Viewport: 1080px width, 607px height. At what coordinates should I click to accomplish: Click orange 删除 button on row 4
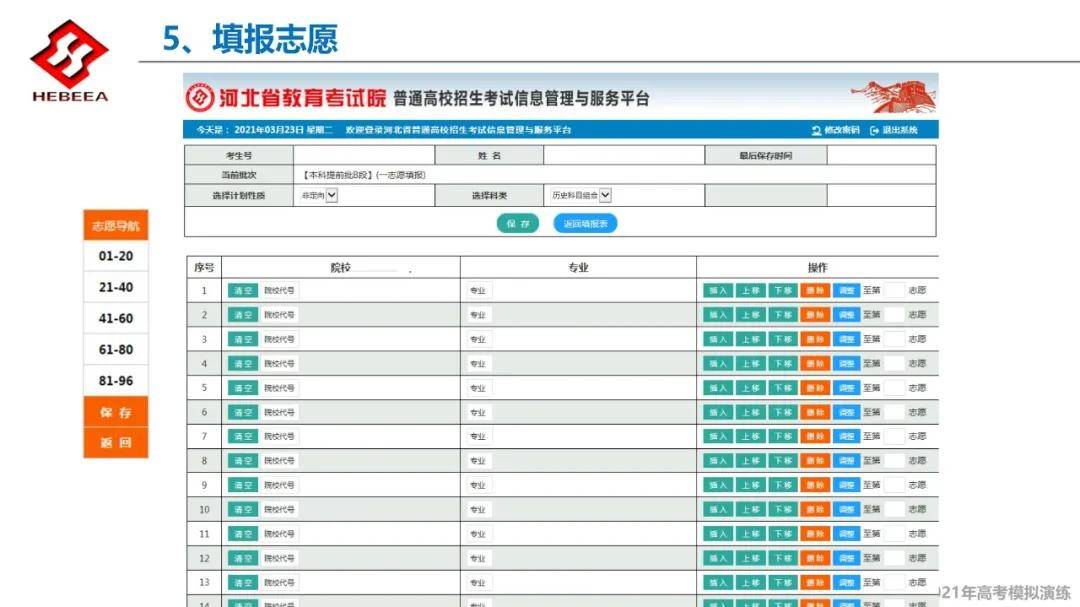[x=815, y=363]
